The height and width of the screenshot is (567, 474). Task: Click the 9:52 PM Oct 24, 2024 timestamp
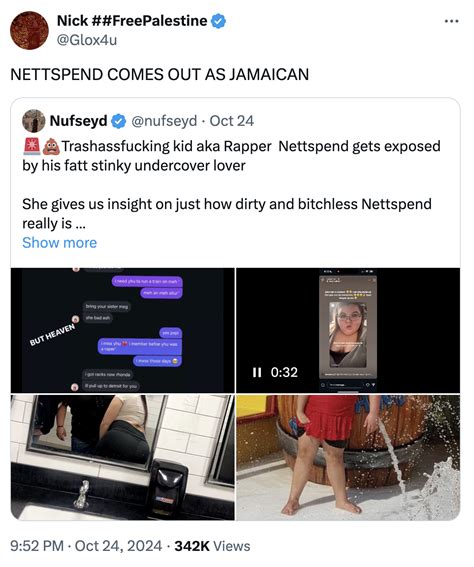point(86,546)
